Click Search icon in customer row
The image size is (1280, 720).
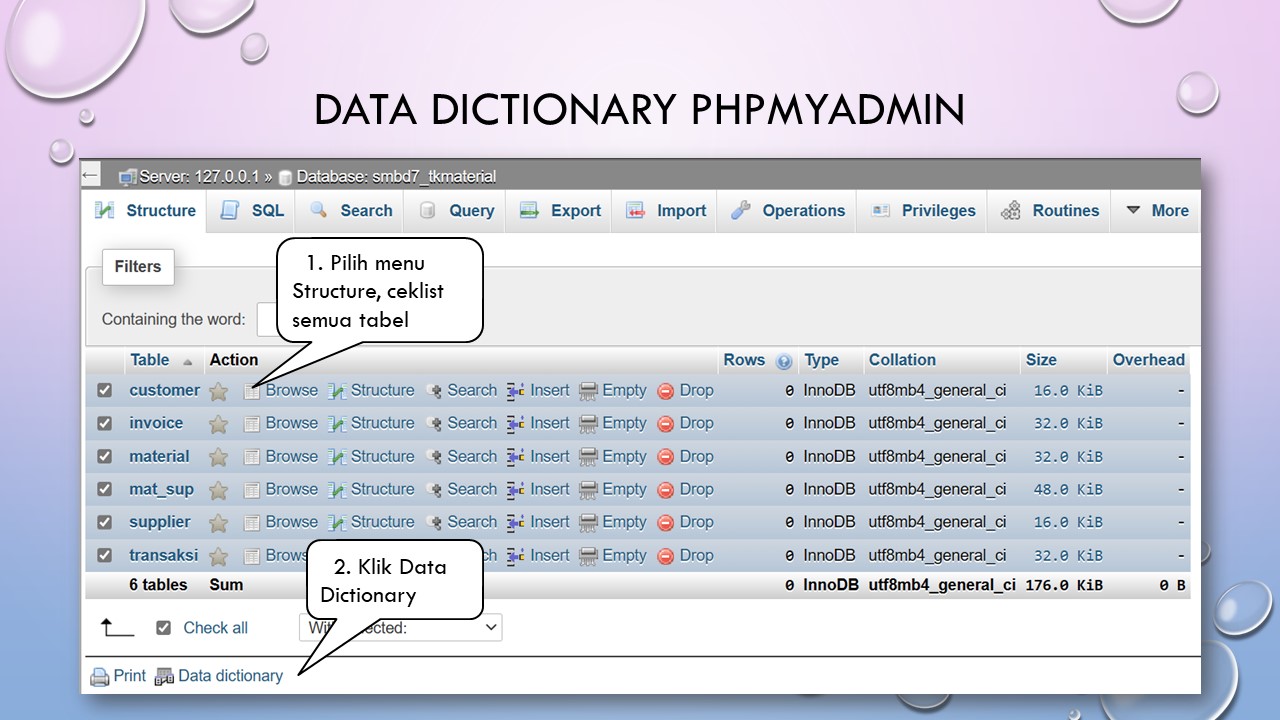434,391
